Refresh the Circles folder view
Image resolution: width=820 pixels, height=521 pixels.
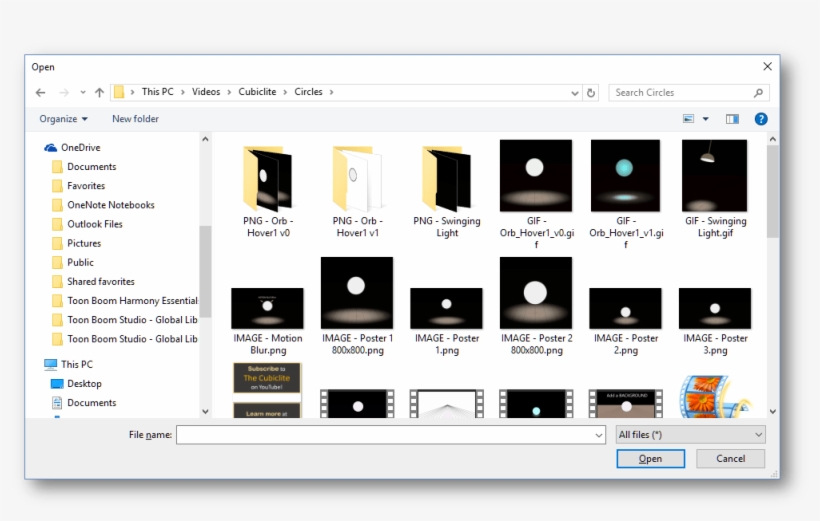click(591, 93)
